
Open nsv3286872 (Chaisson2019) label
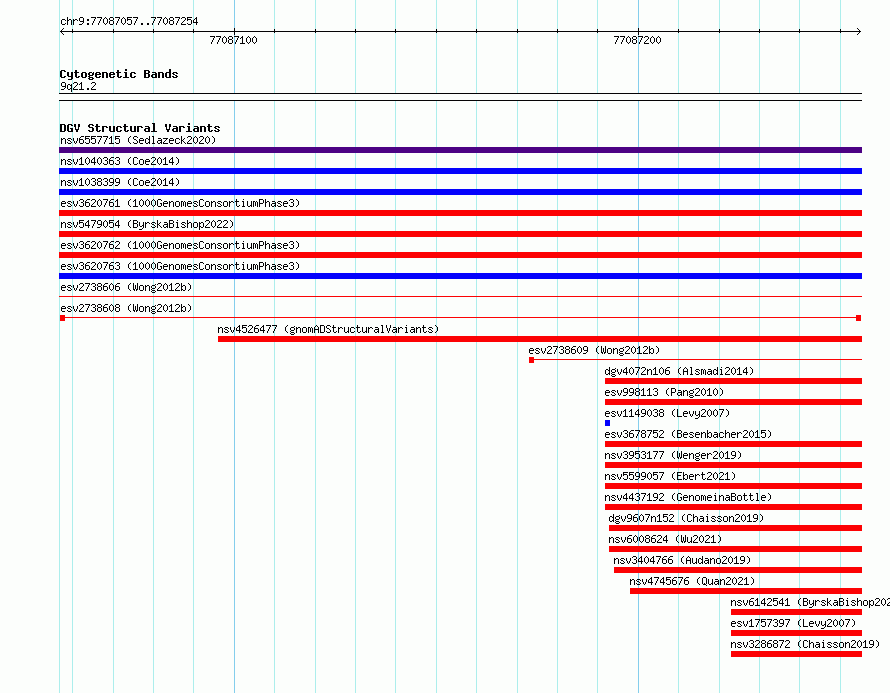click(805, 644)
